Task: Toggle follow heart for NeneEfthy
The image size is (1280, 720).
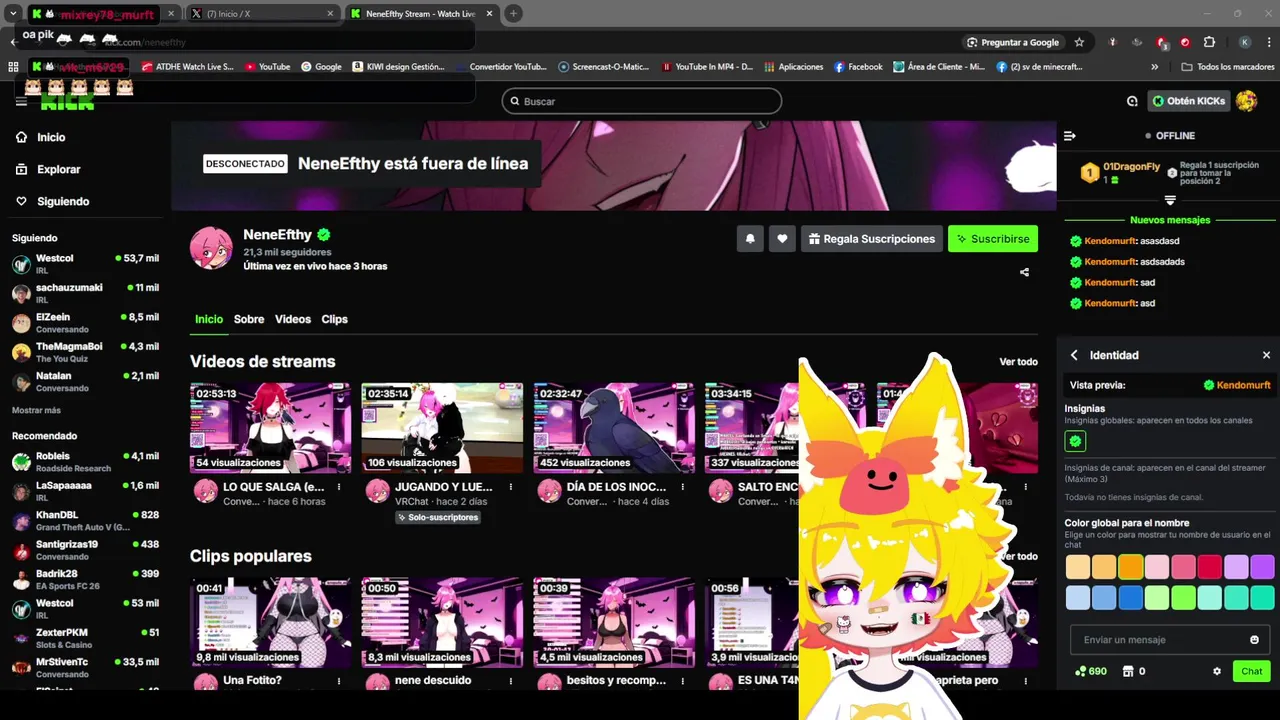Action: click(x=782, y=239)
